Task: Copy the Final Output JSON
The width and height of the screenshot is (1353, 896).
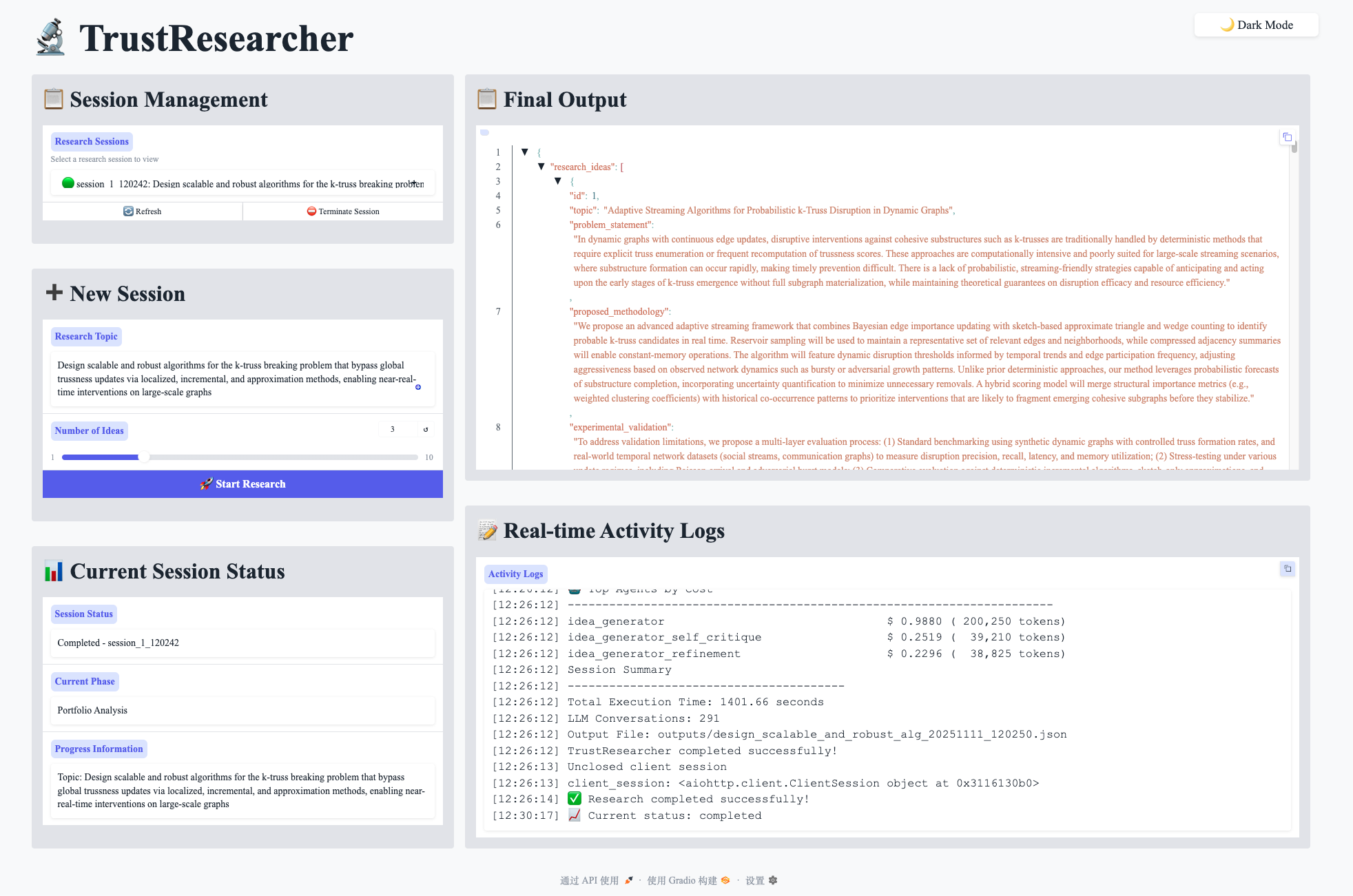Action: pyautogui.click(x=1287, y=137)
